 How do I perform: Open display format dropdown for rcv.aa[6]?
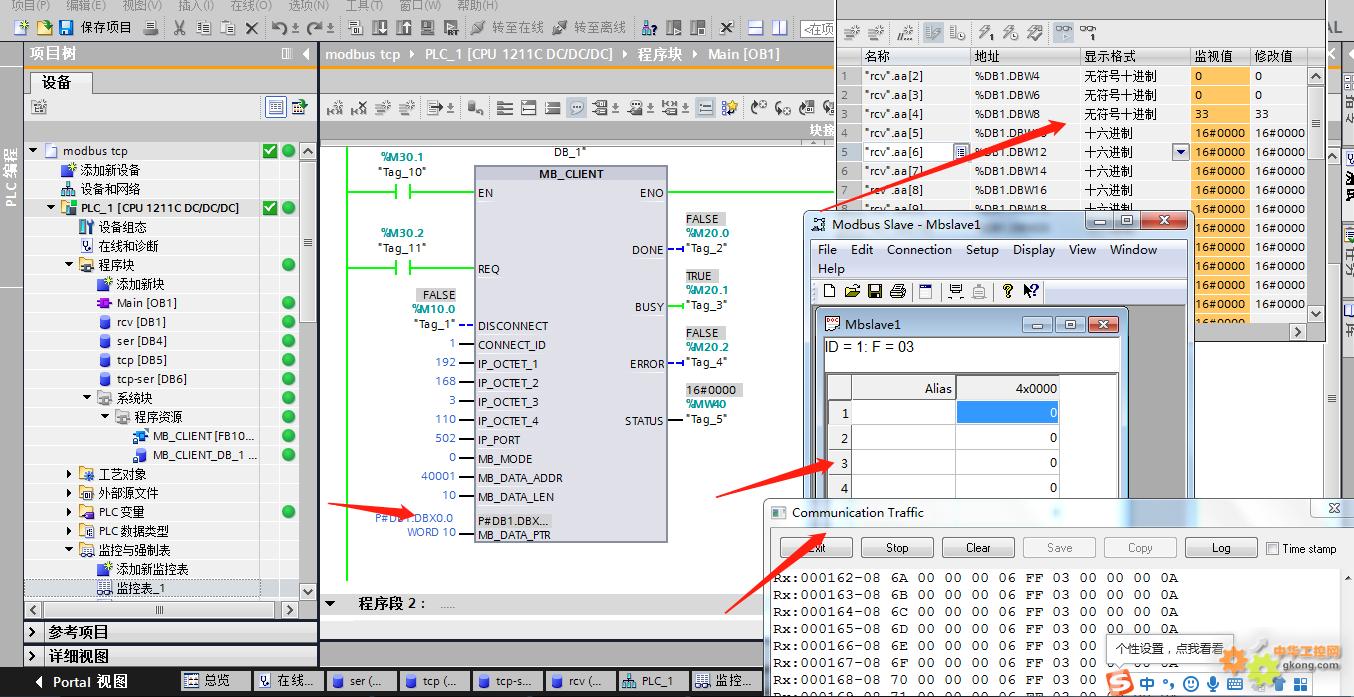pyautogui.click(x=1181, y=152)
